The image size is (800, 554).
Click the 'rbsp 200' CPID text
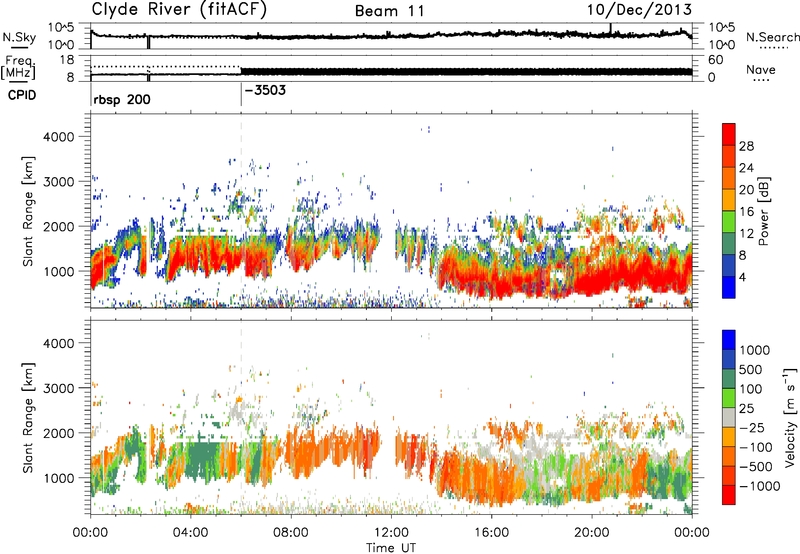(x=122, y=99)
